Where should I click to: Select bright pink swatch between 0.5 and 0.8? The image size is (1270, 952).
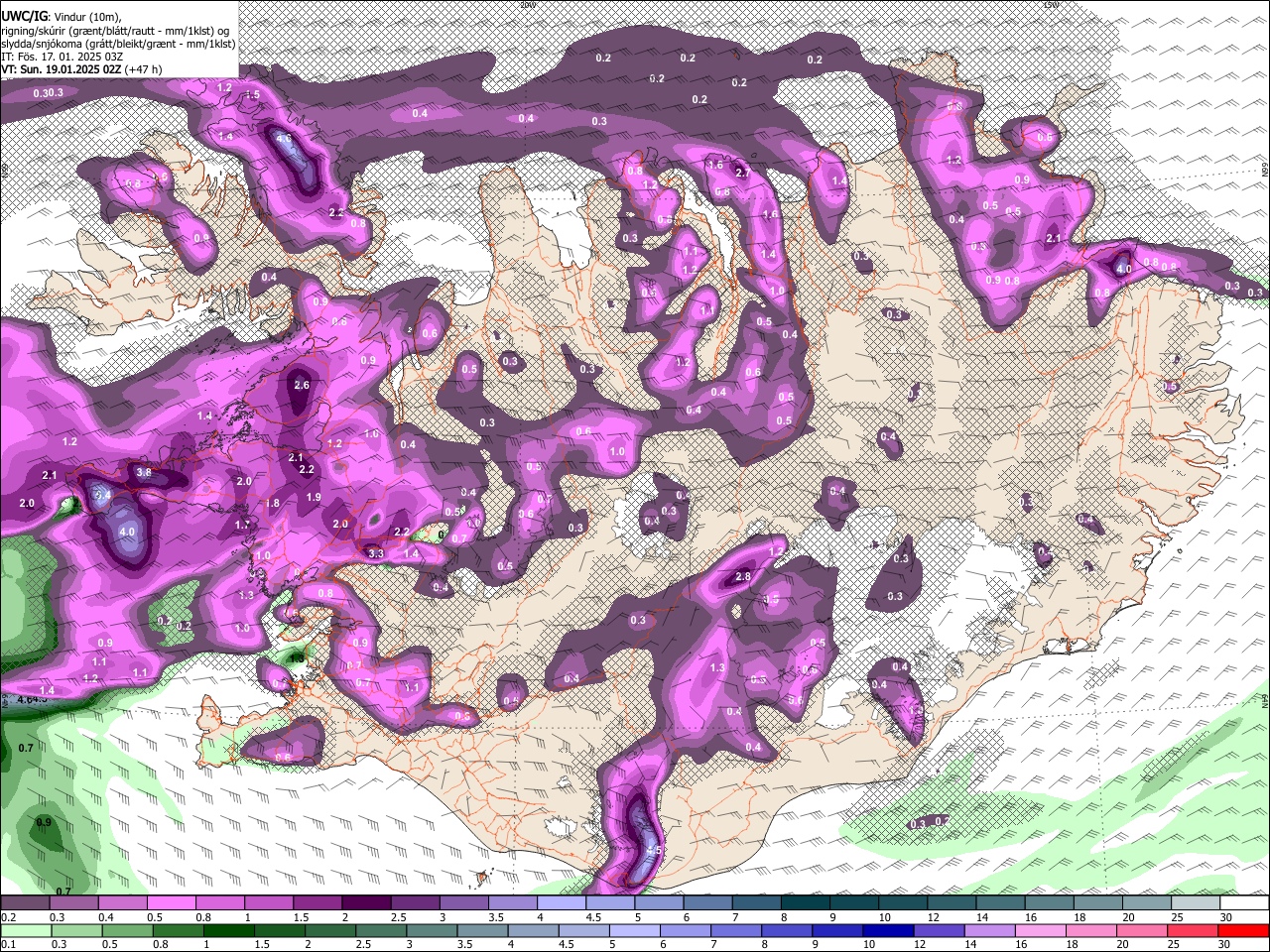coord(171,903)
